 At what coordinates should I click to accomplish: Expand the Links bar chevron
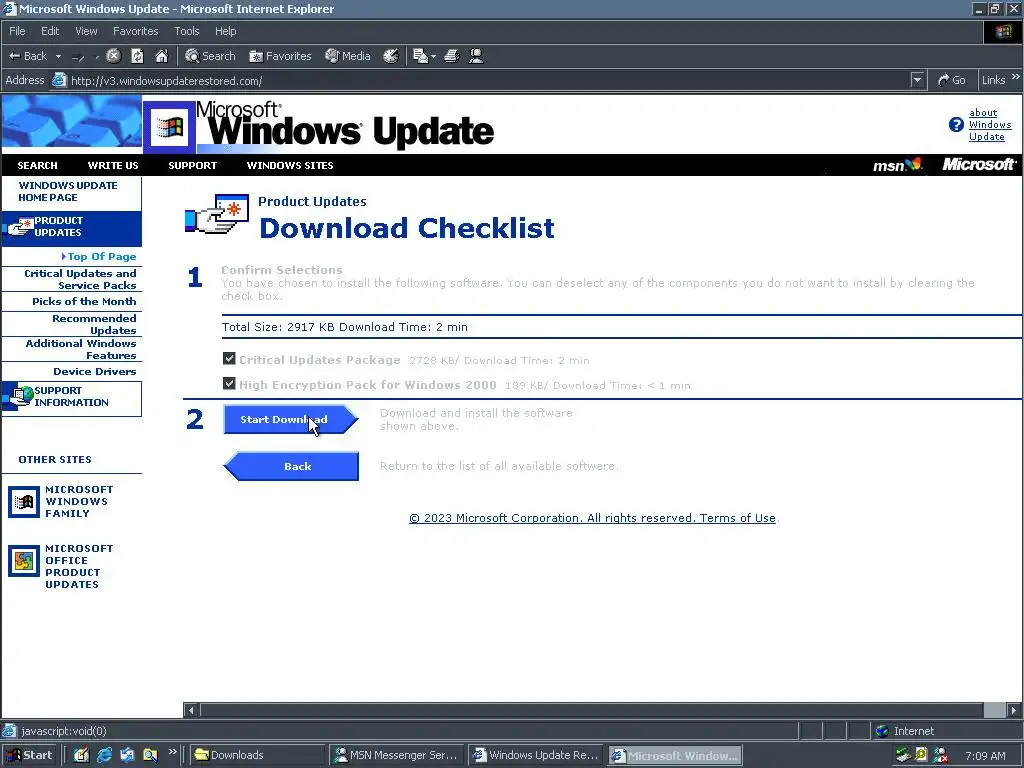tap(1016, 77)
